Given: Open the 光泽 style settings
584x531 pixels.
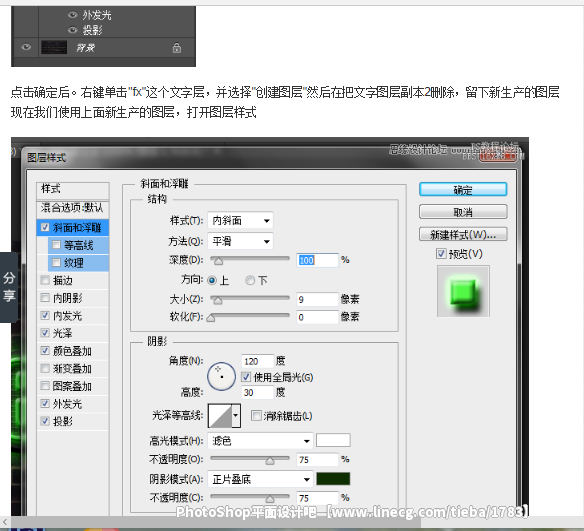Looking at the screenshot, I should [x=63, y=333].
